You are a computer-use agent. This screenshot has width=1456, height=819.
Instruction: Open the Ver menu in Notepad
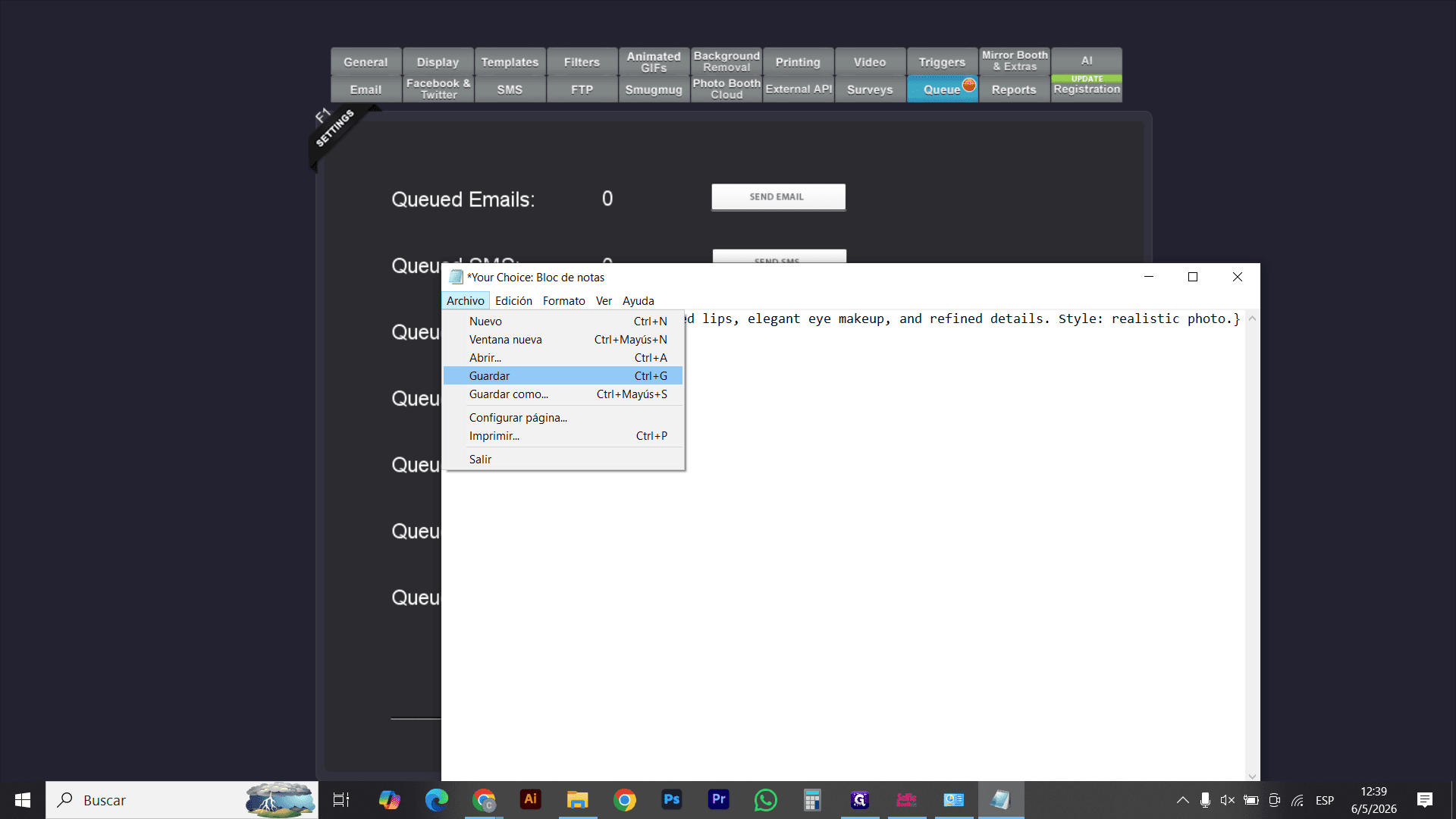click(x=604, y=301)
